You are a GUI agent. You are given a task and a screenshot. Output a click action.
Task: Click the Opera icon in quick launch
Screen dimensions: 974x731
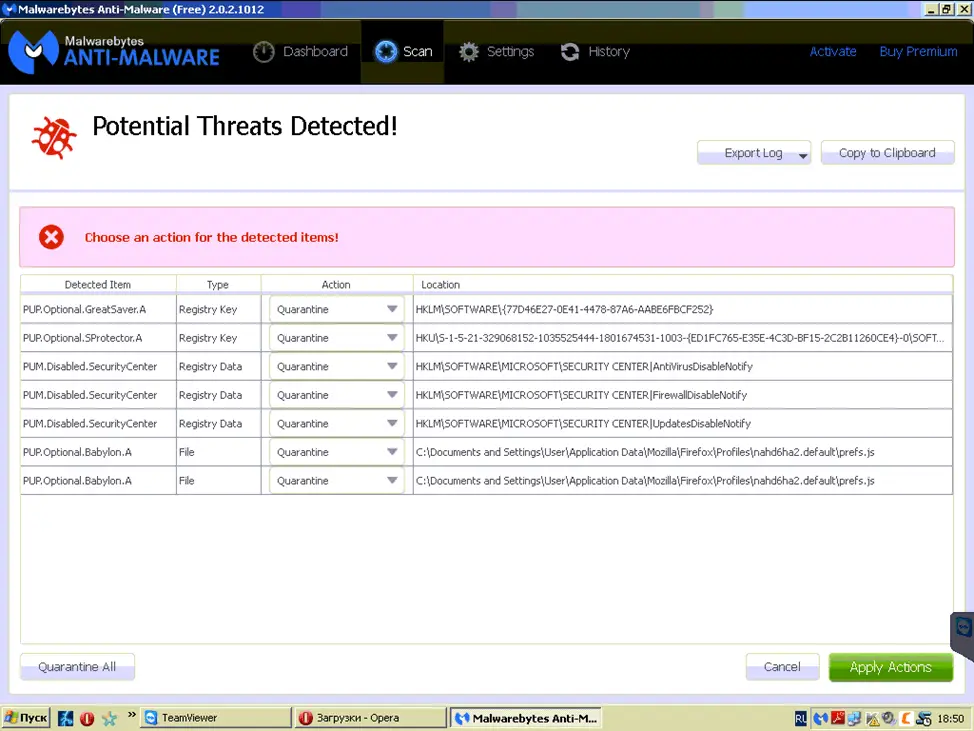pos(87,718)
